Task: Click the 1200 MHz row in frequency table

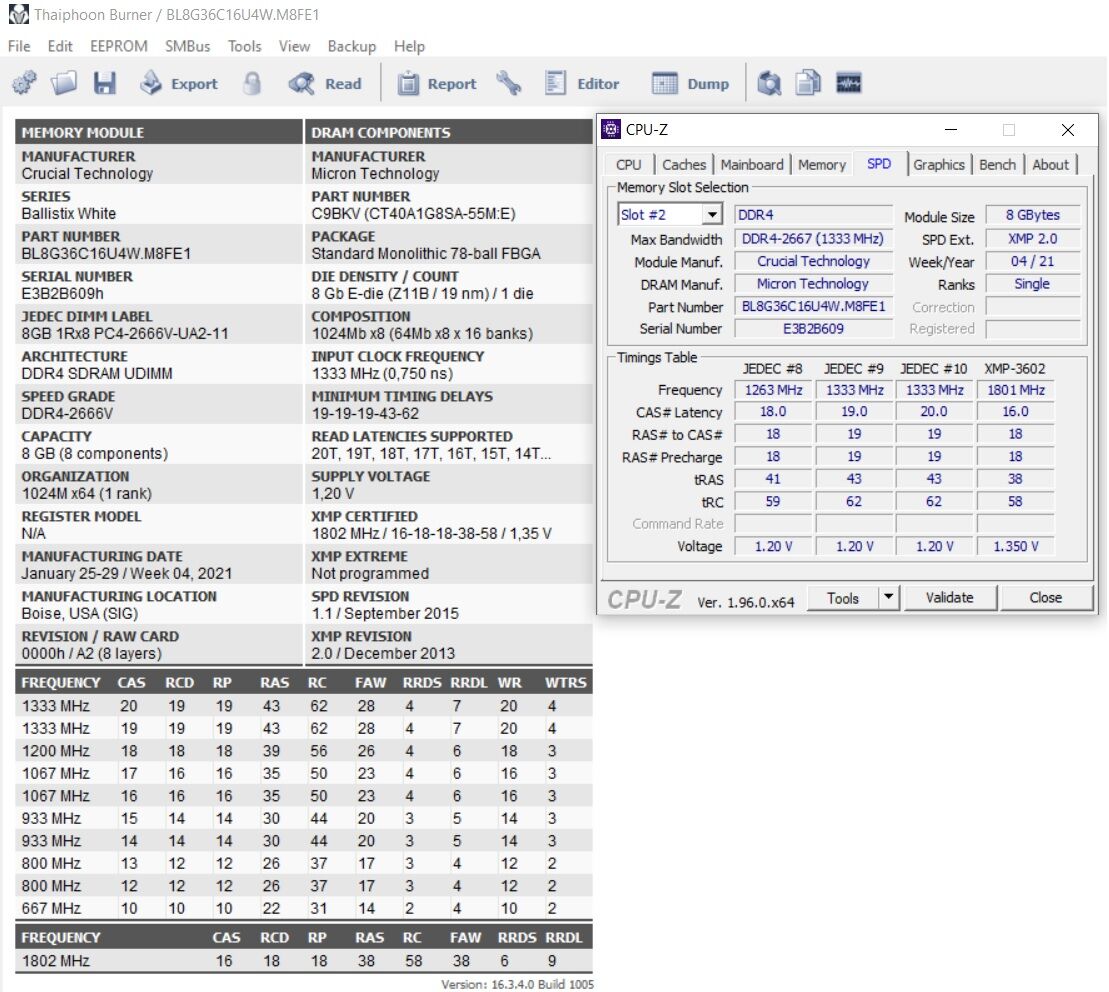Action: (304, 750)
